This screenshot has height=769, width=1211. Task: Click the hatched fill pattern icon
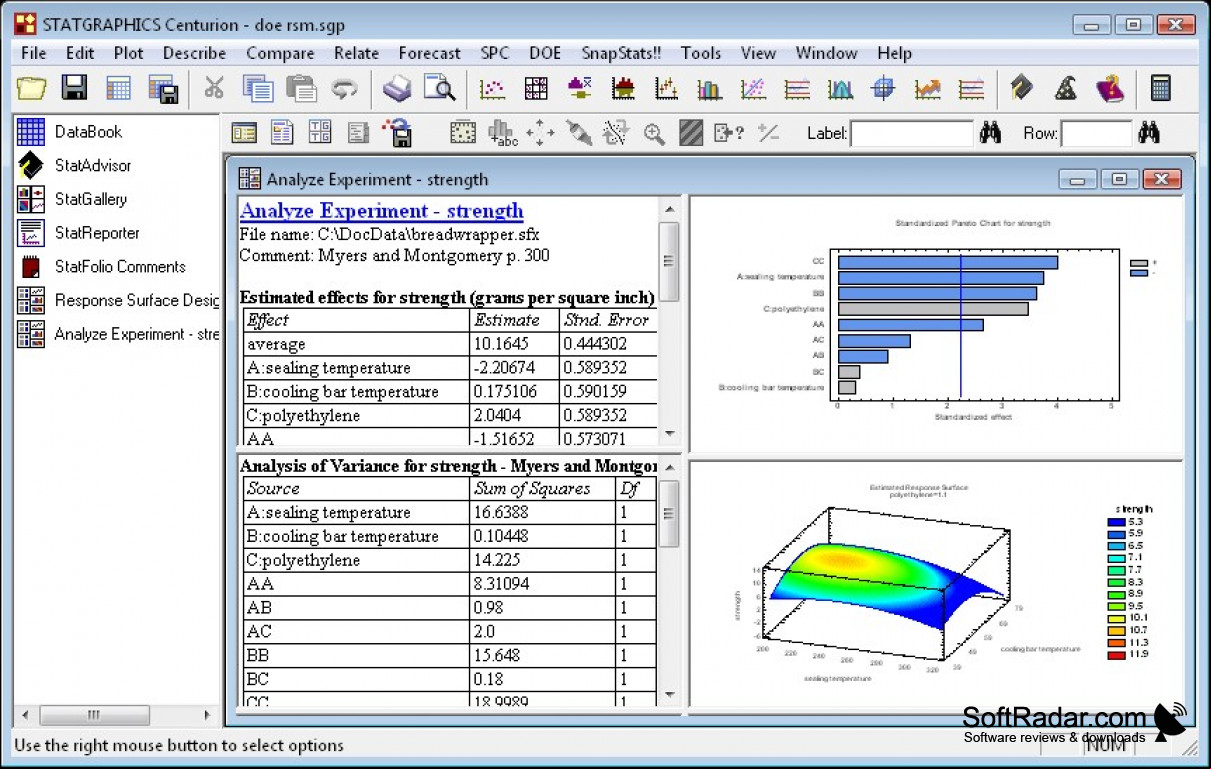pyautogui.click(x=690, y=132)
